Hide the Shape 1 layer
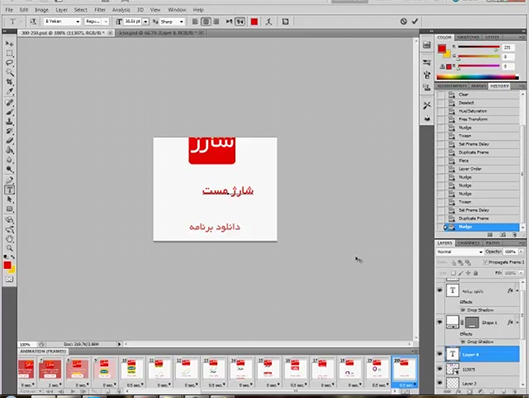 [x=440, y=322]
